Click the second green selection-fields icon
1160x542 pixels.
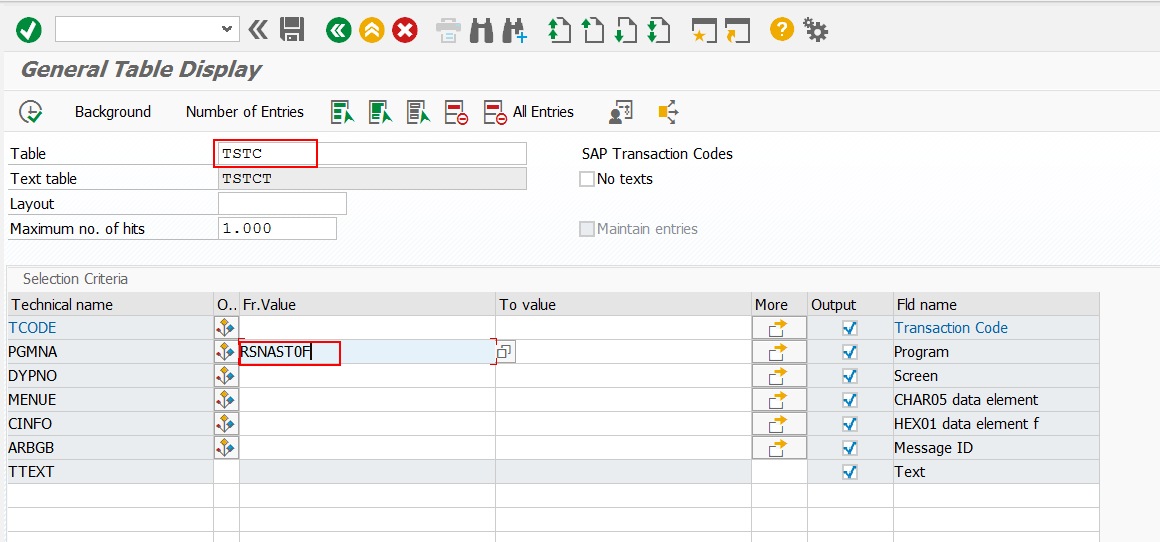click(381, 112)
